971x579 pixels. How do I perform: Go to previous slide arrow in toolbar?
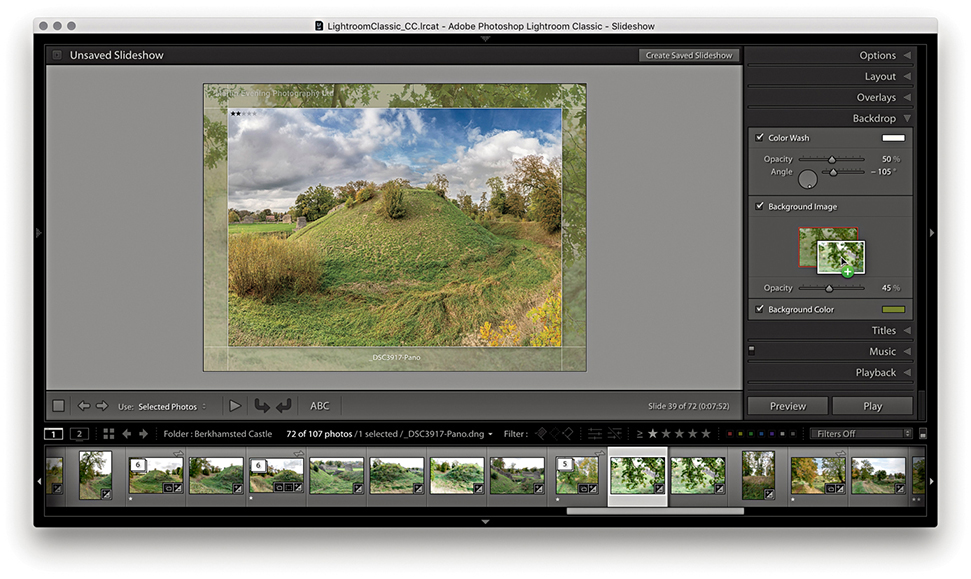(84, 406)
